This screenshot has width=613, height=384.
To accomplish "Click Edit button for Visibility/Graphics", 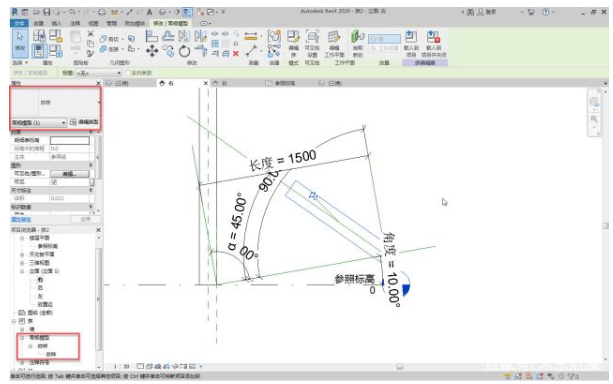I will (70, 174).
